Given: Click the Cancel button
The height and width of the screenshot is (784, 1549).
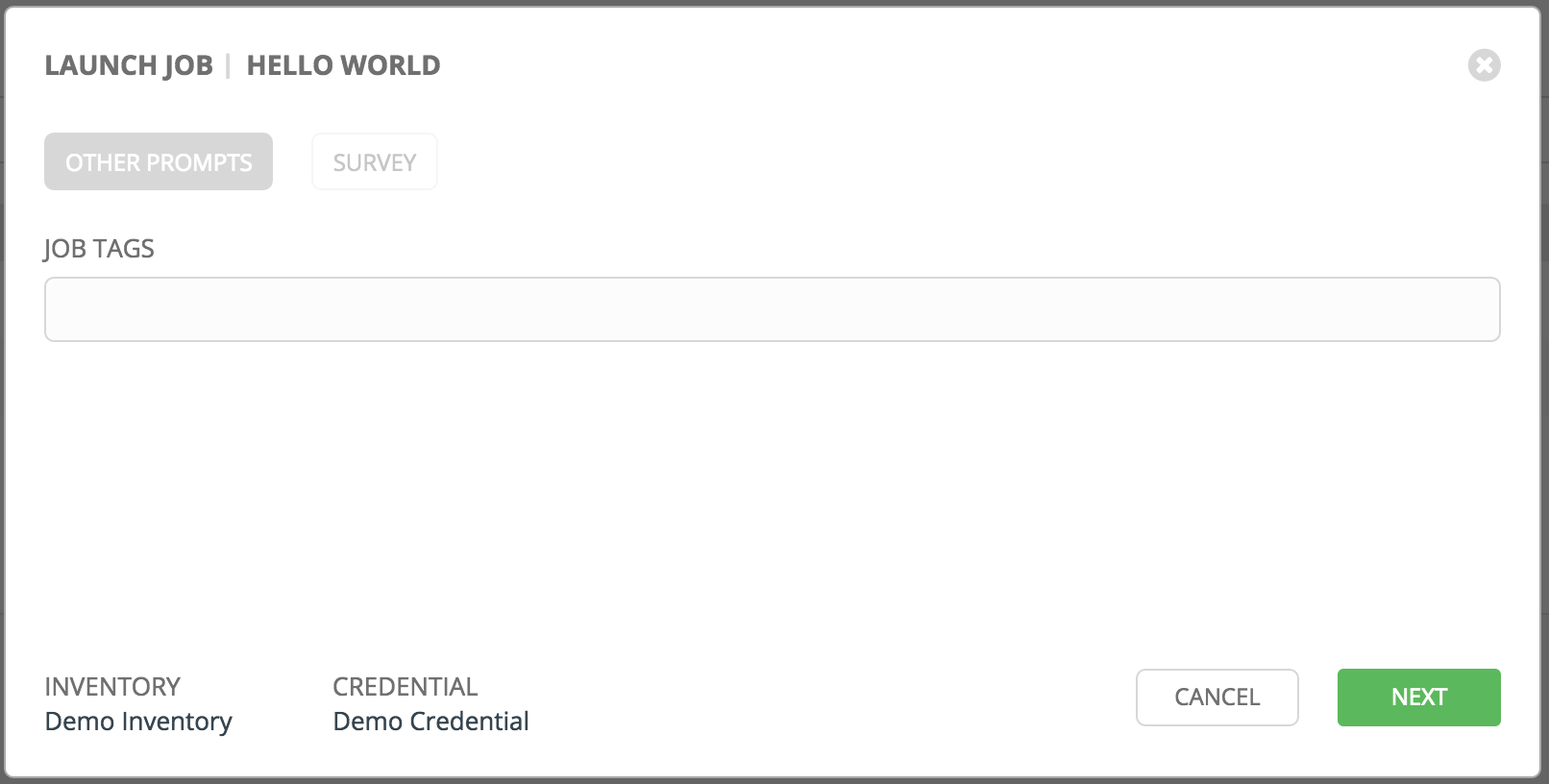Looking at the screenshot, I should click(1217, 697).
